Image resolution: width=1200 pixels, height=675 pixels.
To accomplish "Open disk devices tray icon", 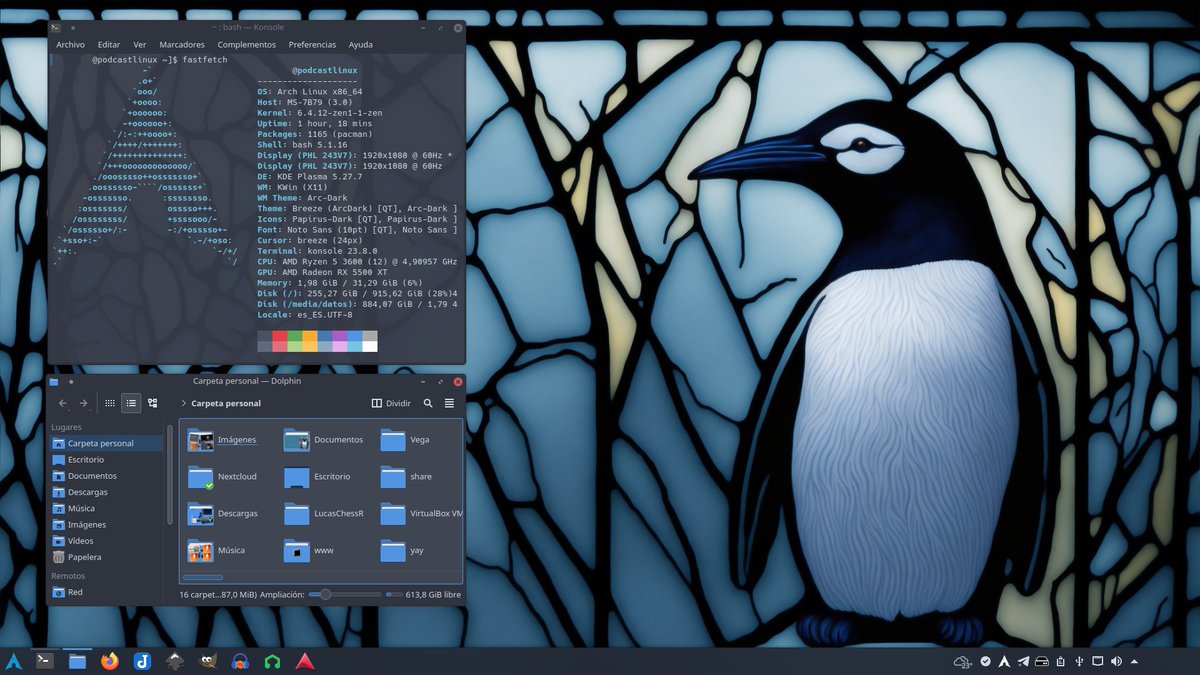I will click(x=1041, y=661).
